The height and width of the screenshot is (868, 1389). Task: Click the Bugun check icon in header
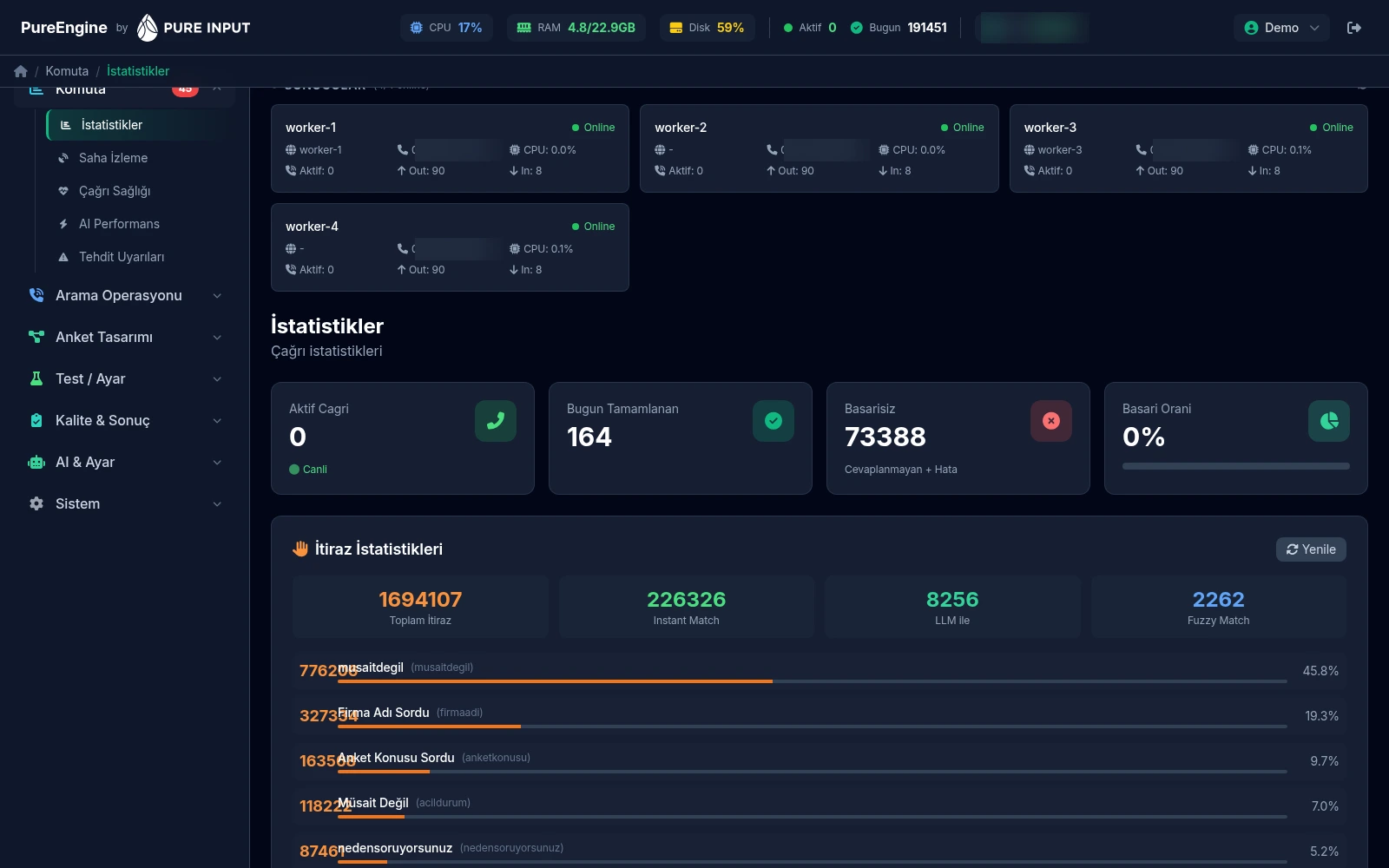tap(857, 28)
